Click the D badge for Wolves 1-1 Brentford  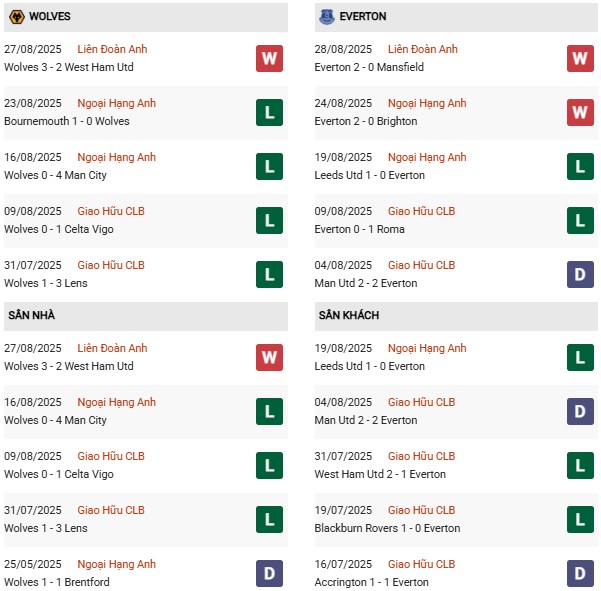tap(269, 574)
